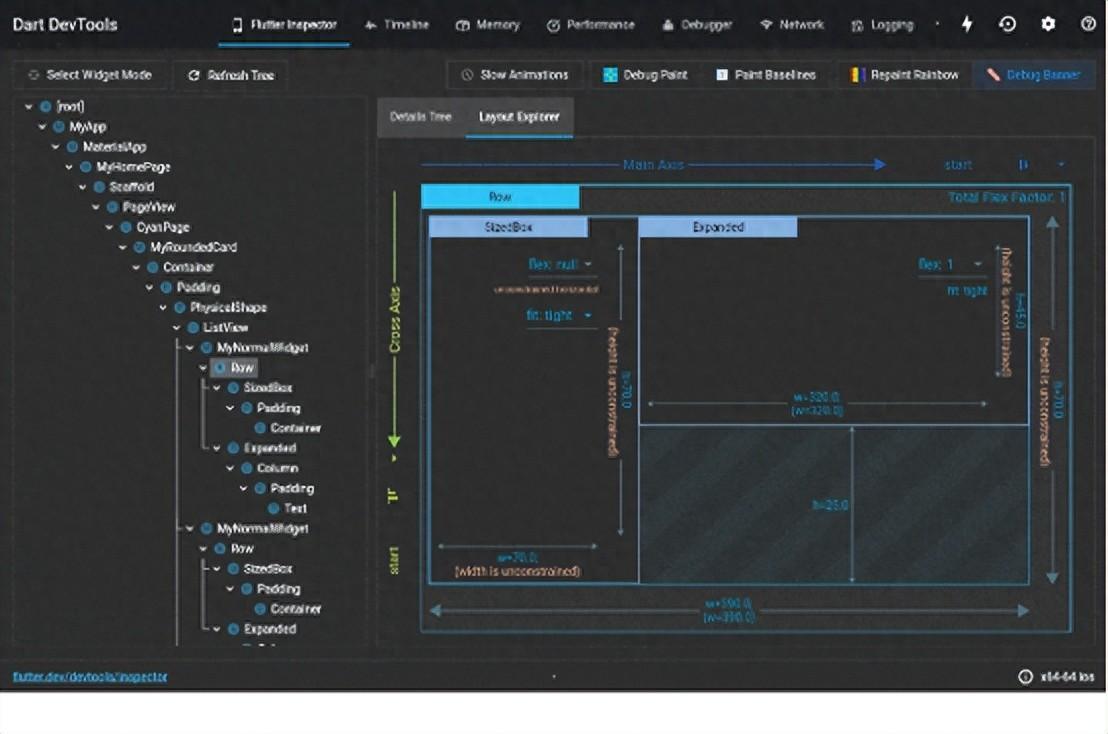The height and width of the screenshot is (734, 1108).
Task: Click the widget icon next to ListView
Action: pos(193,328)
